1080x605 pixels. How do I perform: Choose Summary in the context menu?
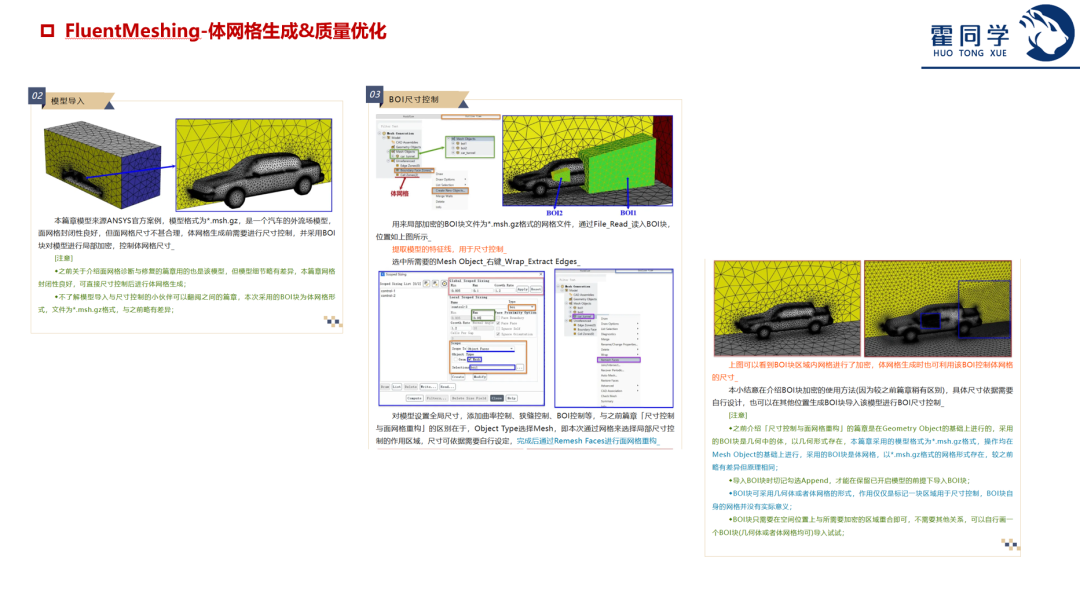(x=607, y=401)
